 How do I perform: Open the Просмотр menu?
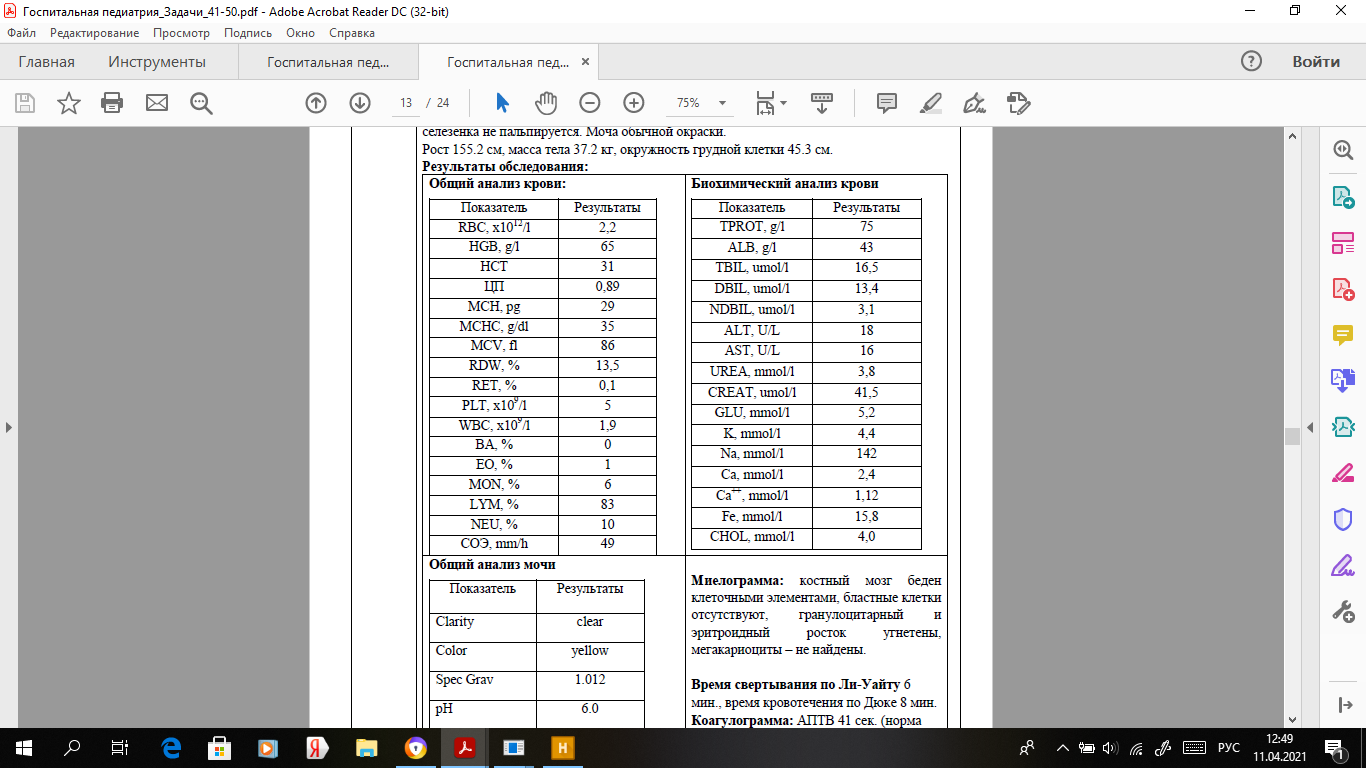(181, 33)
